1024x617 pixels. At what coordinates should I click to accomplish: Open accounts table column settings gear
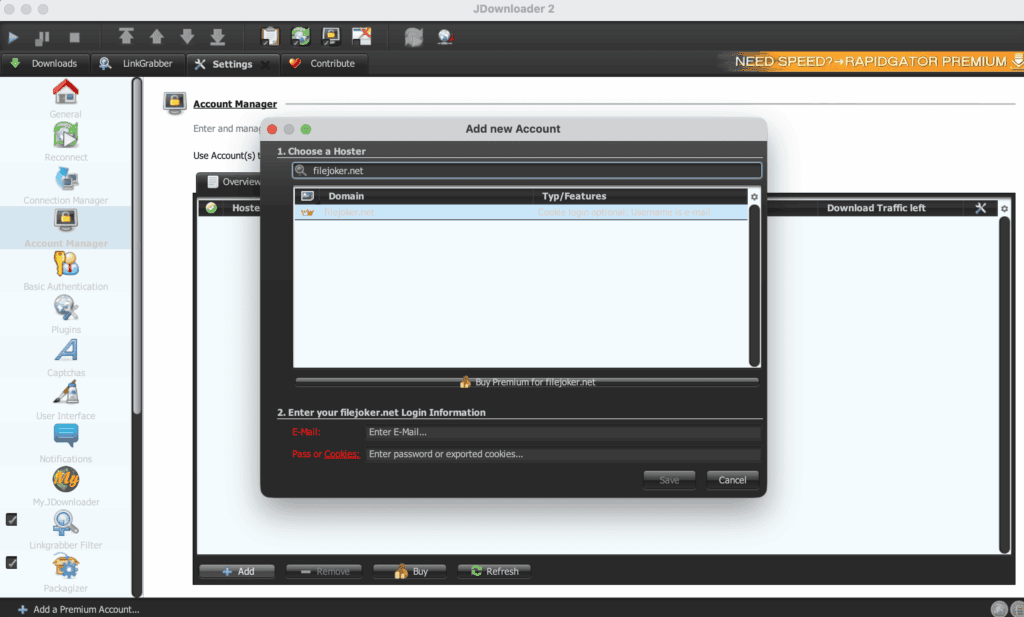[x=1004, y=208]
